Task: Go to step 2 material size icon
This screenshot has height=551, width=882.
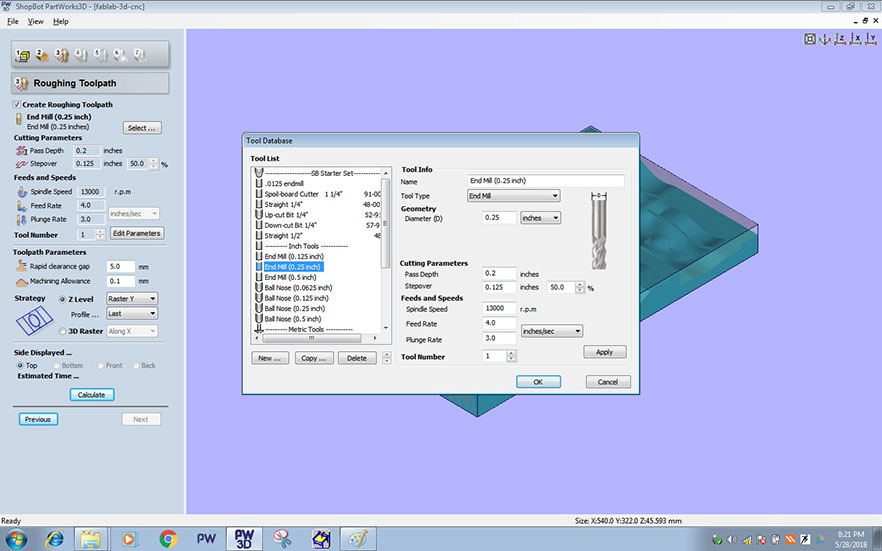Action: click(x=42, y=55)
